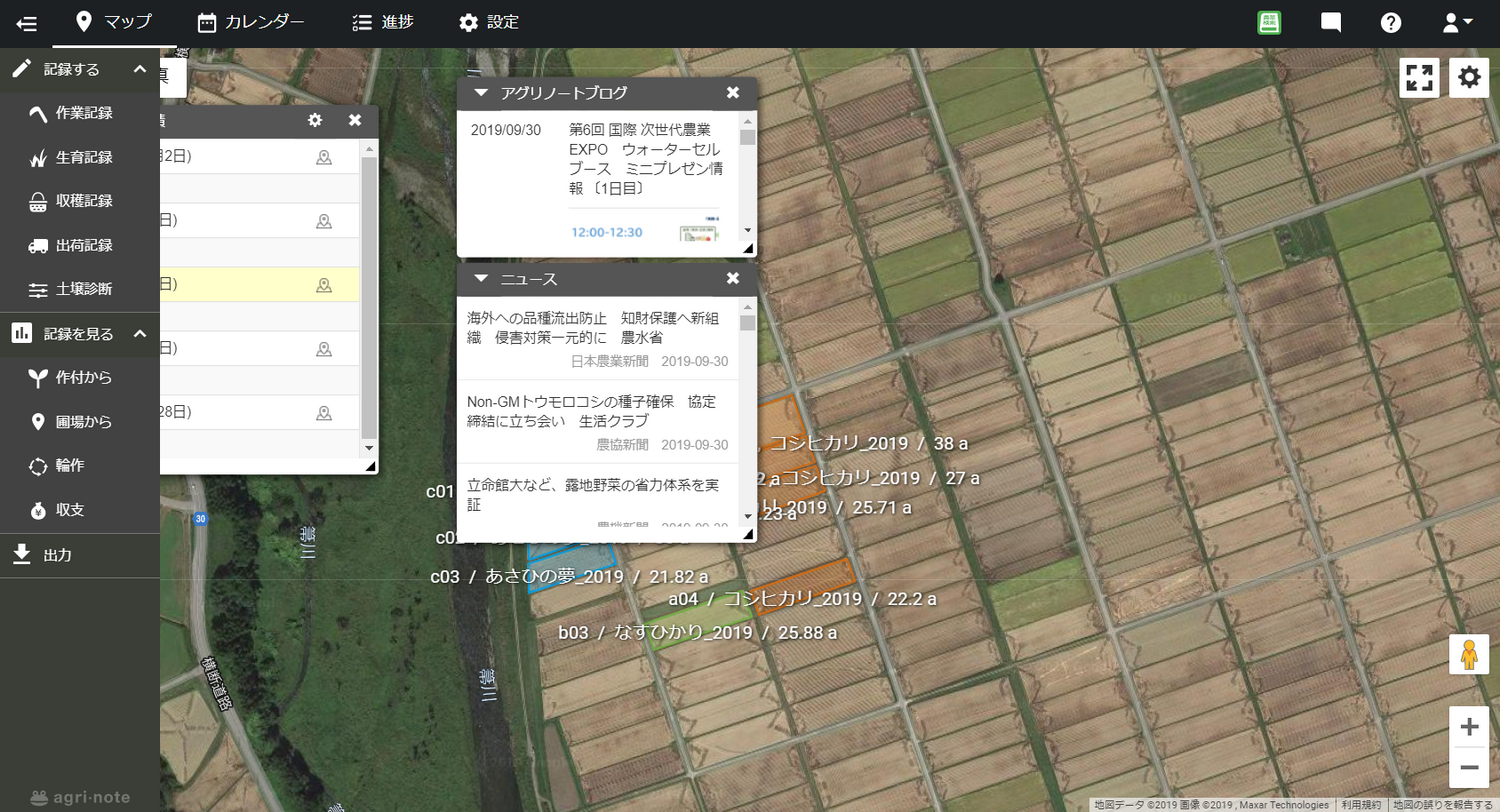View records 圃場から

pyautogui.click(x=80, y=422)
